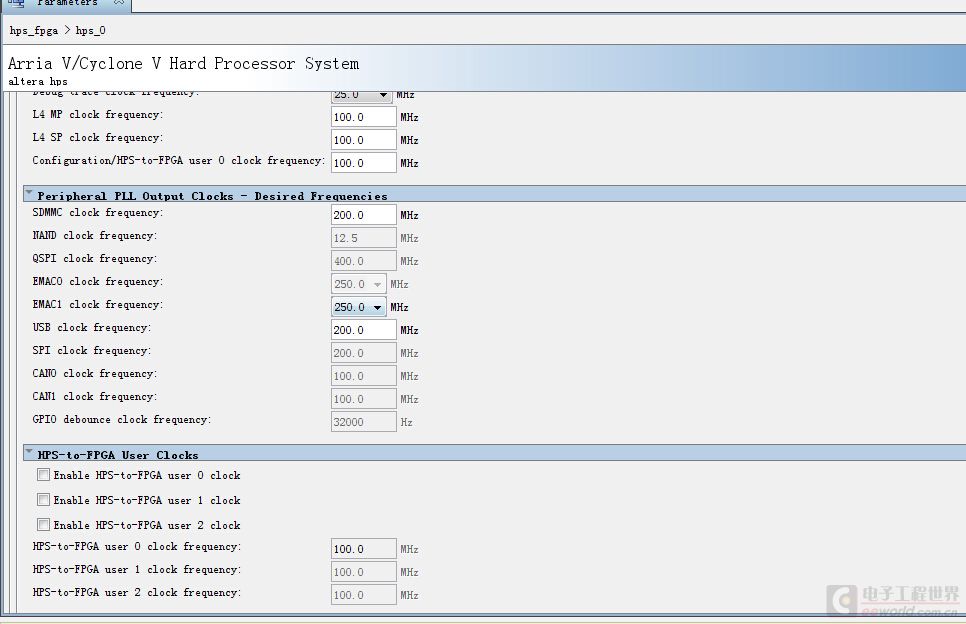Screen dimensions: 966x624
Task: Enable HPS-to-FPGA user 2 clock checkbox
Action: [x=43, y=525]
